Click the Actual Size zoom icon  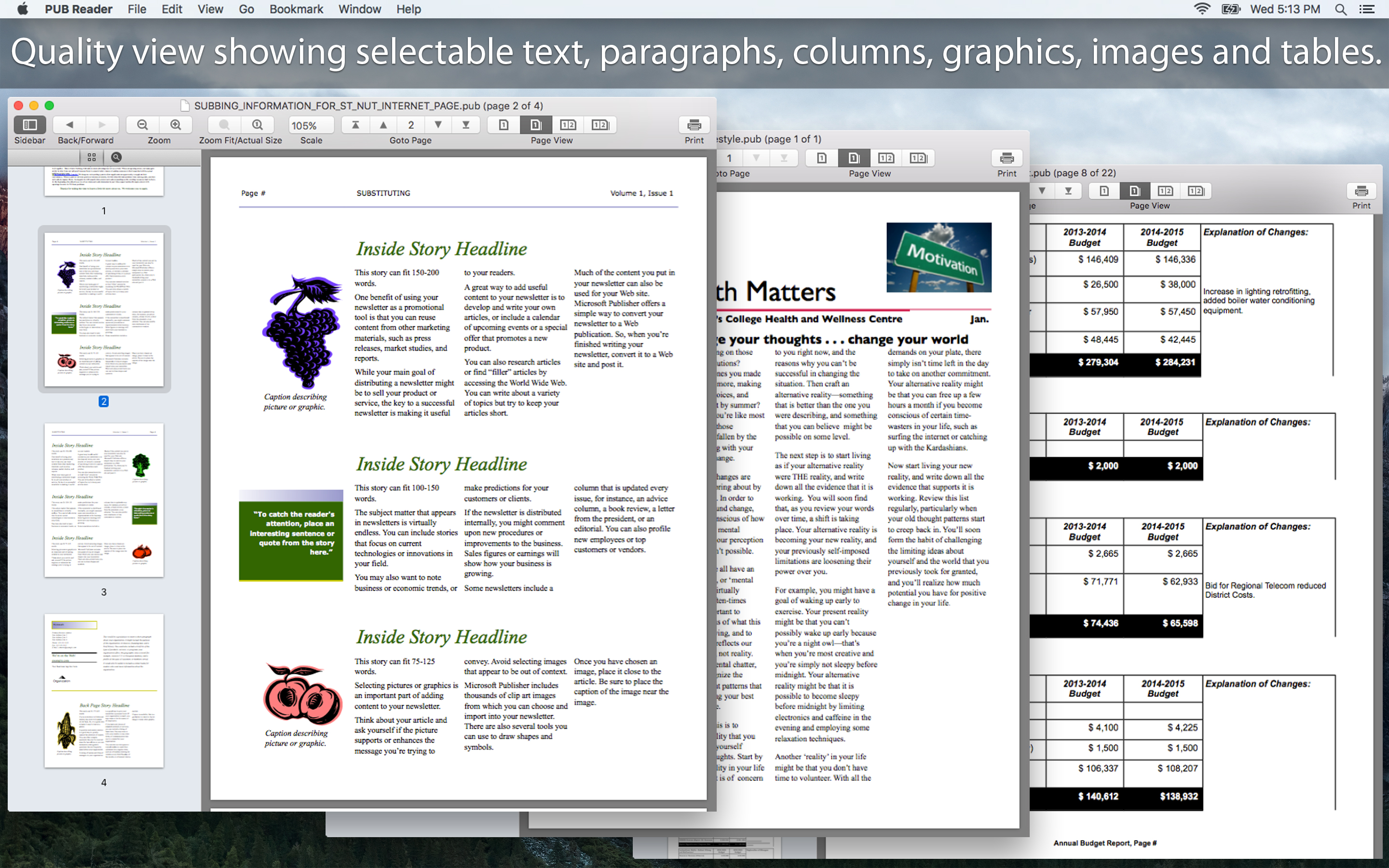pyautogui.click(x=258, y=125)
